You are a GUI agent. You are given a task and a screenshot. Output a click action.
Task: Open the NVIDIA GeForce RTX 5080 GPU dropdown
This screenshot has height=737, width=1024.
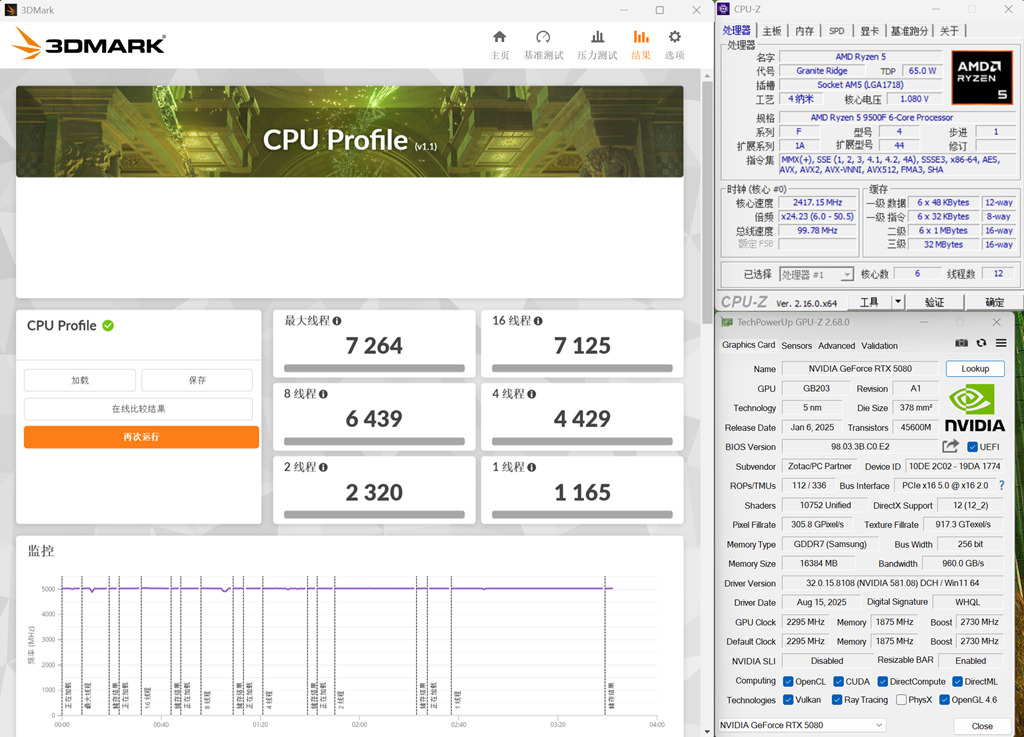(802, 725)
